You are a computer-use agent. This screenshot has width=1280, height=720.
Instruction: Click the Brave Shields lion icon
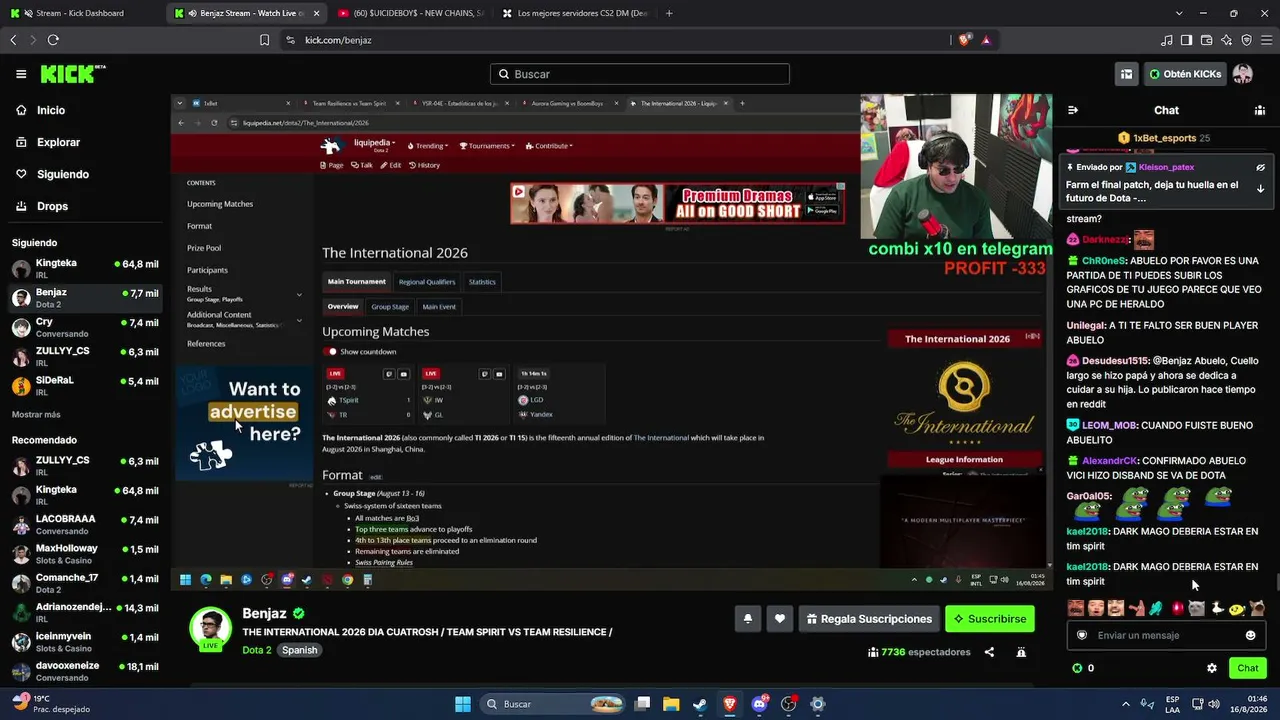[965, 40]
